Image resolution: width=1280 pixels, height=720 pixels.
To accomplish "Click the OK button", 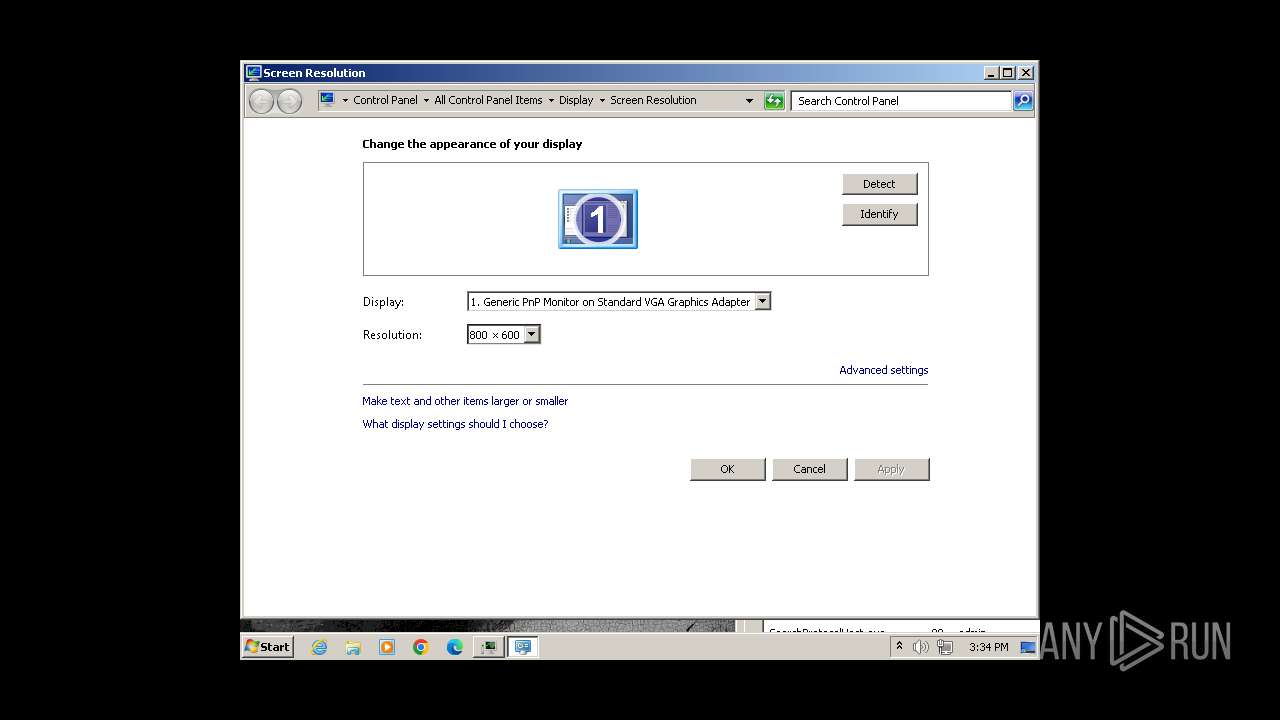I will pos(728,469).
